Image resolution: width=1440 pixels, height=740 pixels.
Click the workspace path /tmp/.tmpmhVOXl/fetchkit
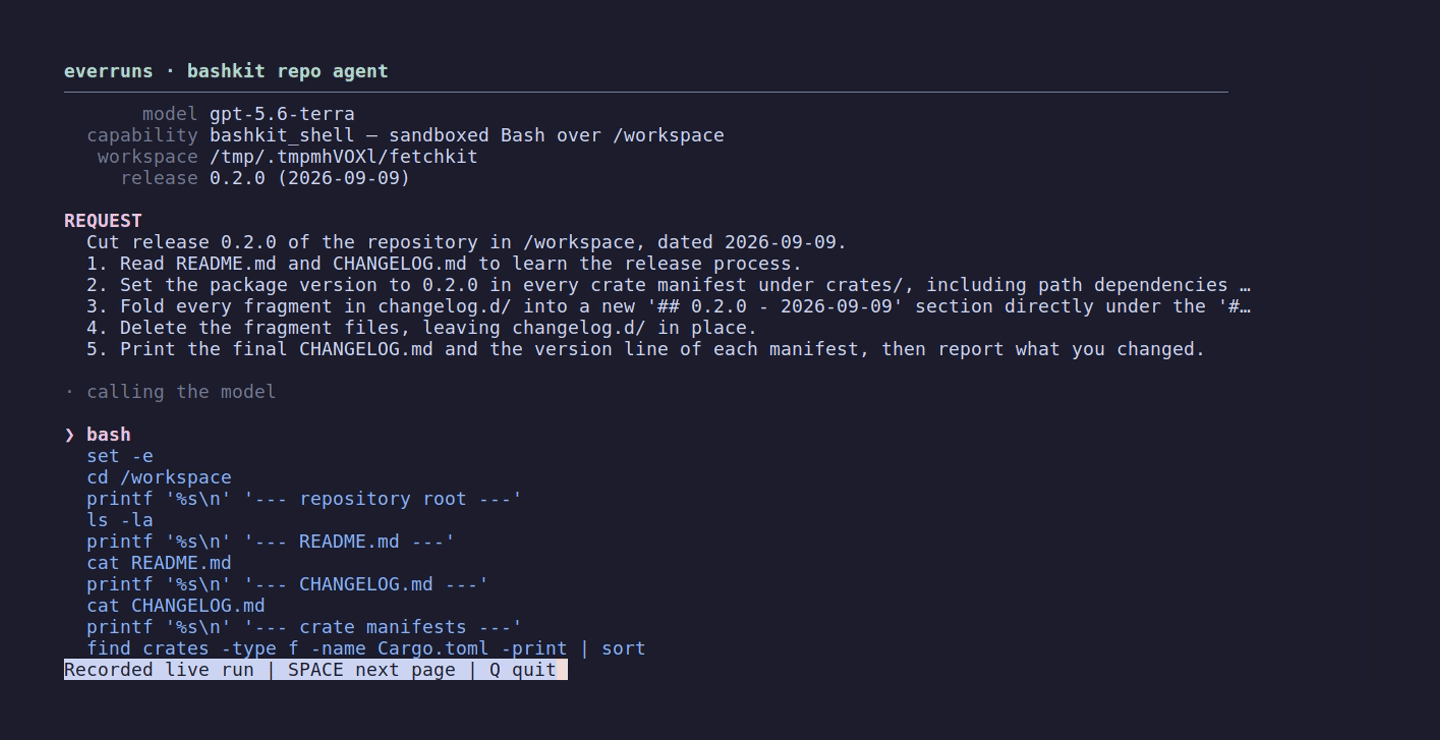pos(344,157)
